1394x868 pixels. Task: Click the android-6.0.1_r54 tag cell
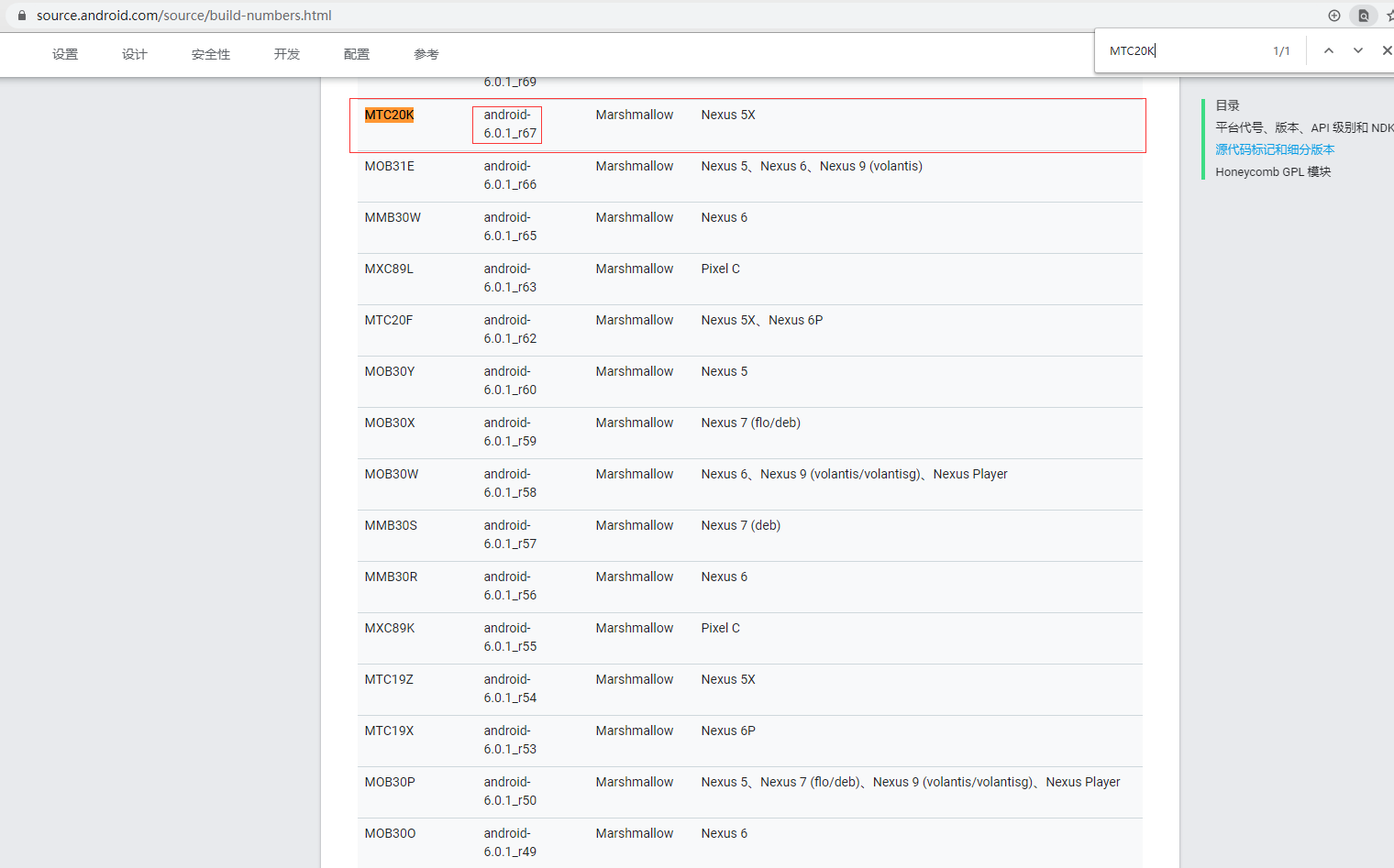(510, 688)
